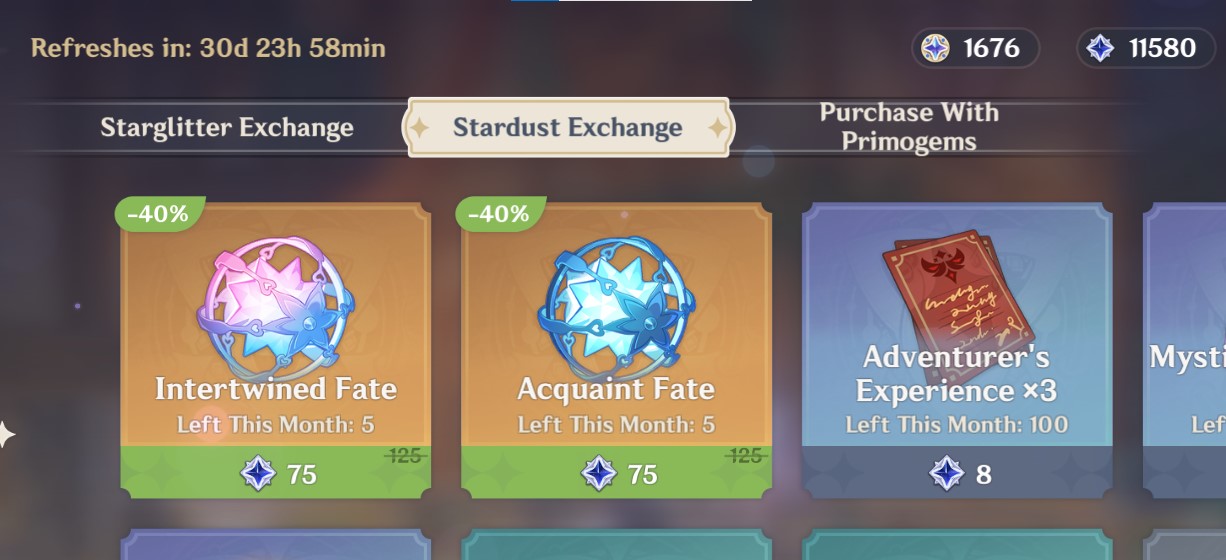
Task: Open the partially visible Mystic item card
Action: (x=1185, y=350)
